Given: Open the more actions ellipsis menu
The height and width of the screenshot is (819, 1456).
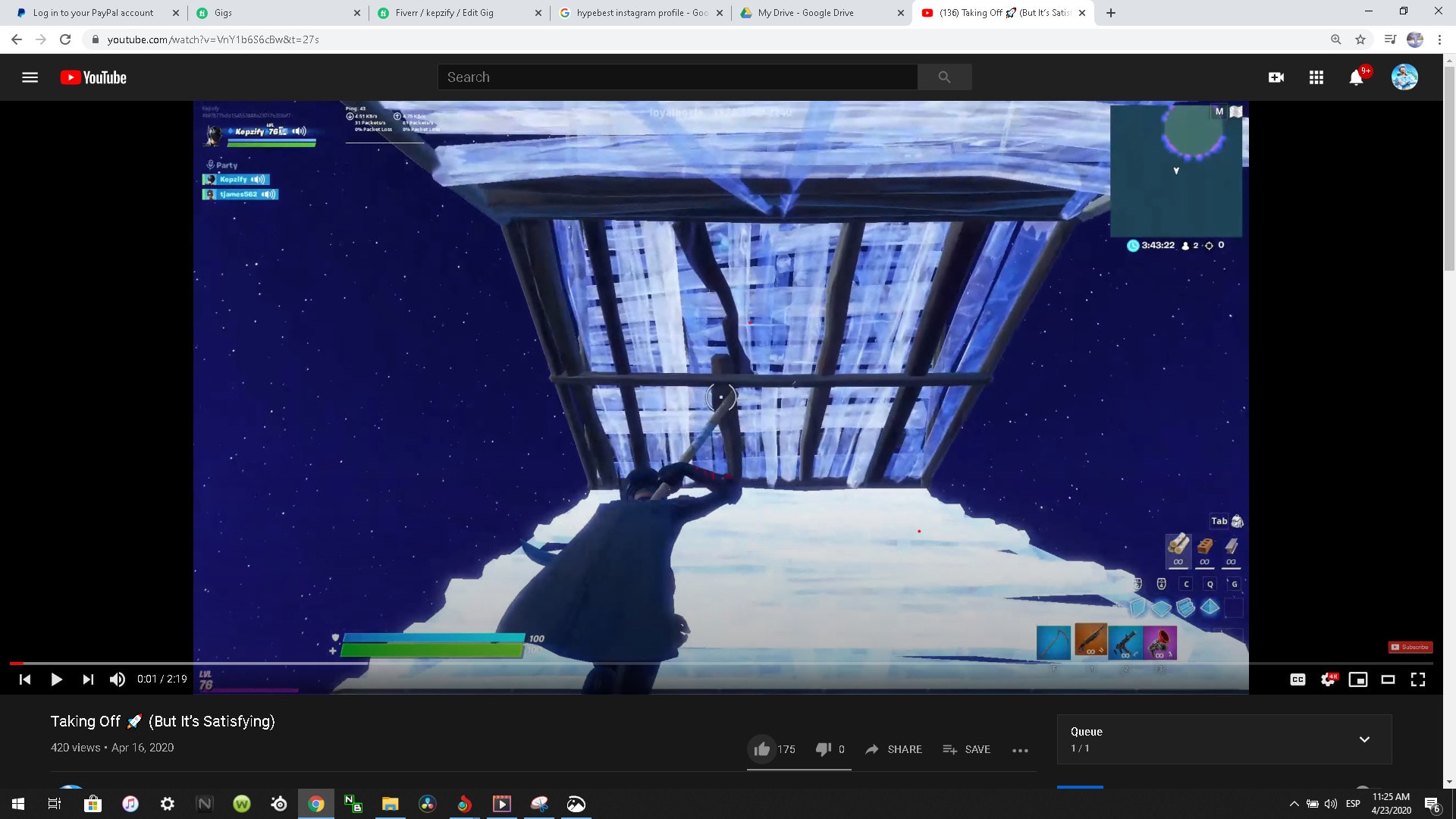Looking at the screenshot, I should tap(1020, 750).
